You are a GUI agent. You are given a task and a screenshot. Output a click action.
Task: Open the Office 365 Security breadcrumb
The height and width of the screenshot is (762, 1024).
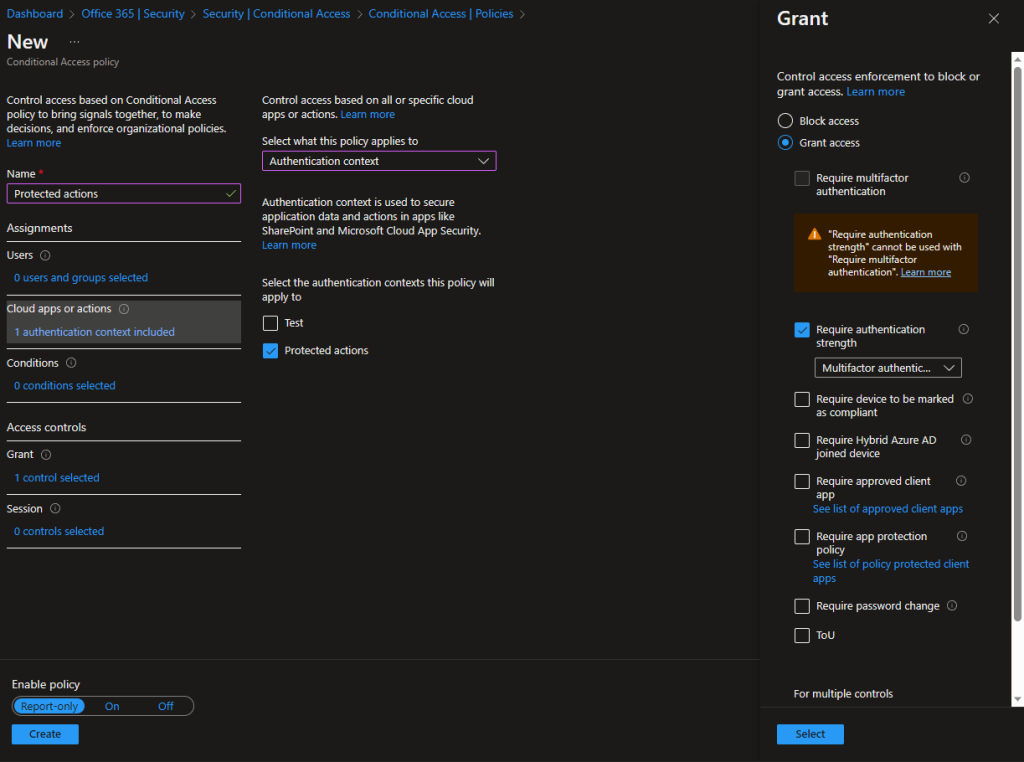(135, 14)
